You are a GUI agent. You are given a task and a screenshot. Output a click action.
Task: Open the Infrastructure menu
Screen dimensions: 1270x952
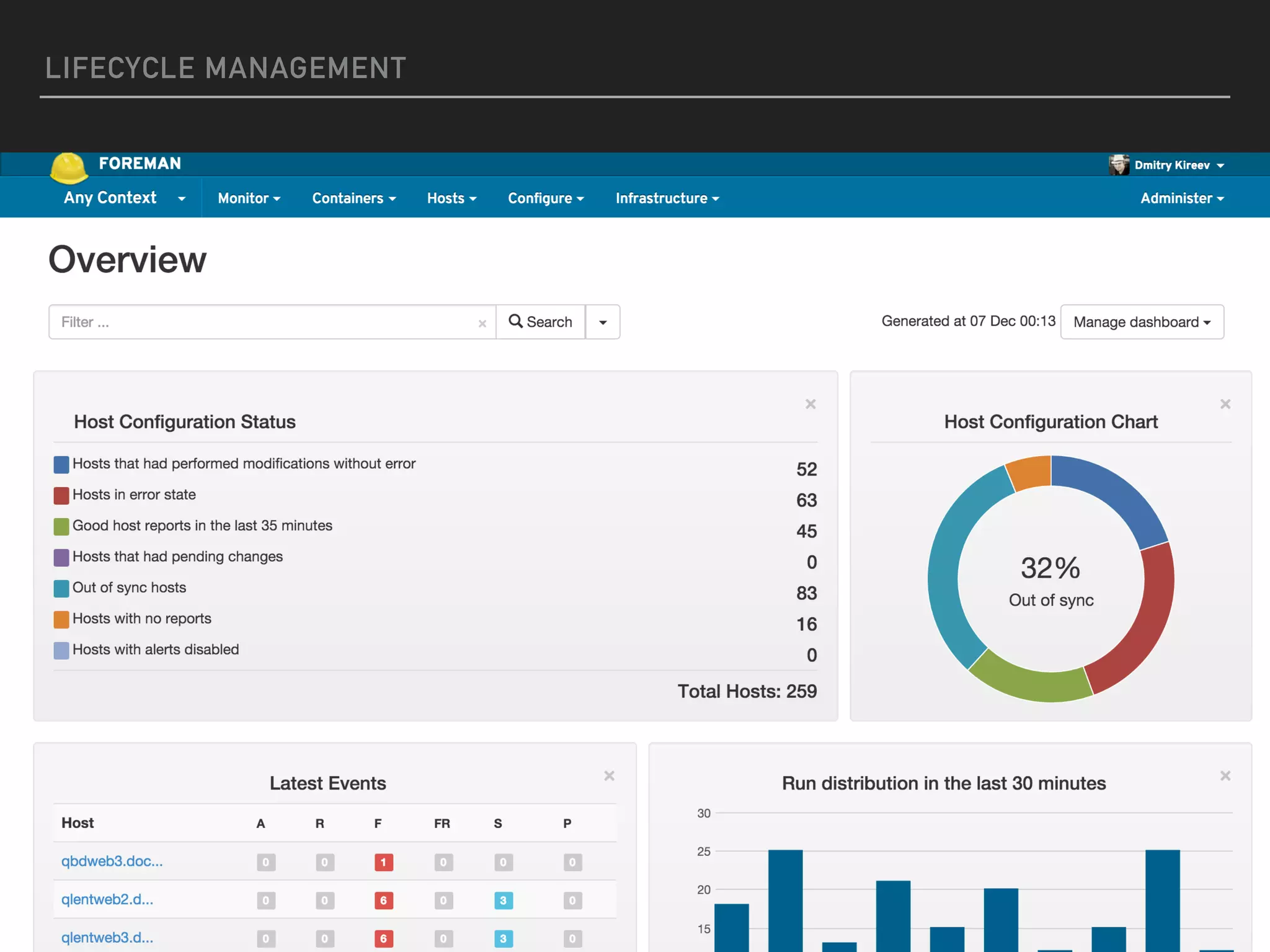667,198
